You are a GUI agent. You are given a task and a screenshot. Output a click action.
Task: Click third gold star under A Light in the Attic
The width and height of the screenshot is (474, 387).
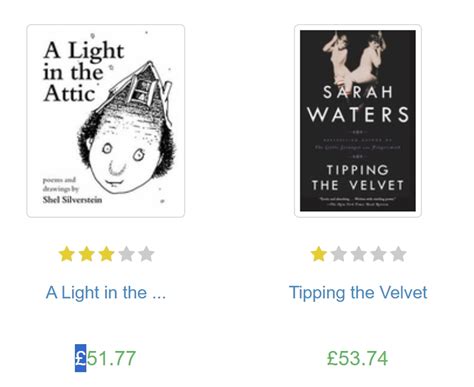tap(106, 254)
